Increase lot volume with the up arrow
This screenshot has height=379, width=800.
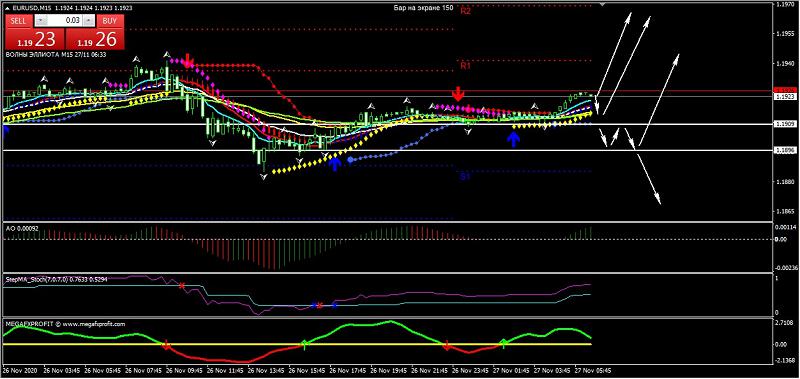pos(89,21)
